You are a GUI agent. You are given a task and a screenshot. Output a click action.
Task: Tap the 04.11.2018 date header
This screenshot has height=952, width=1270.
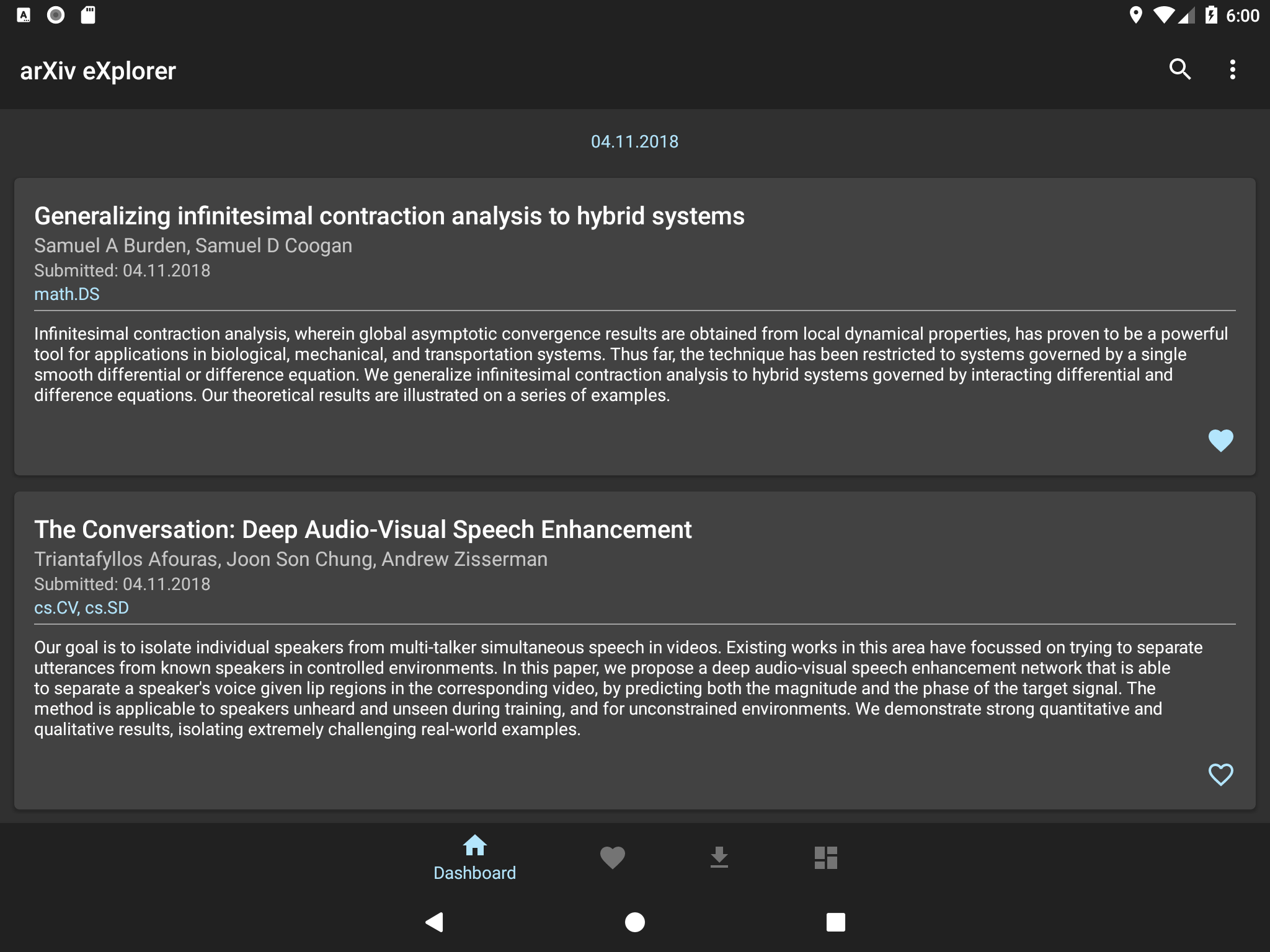[634, 142]
